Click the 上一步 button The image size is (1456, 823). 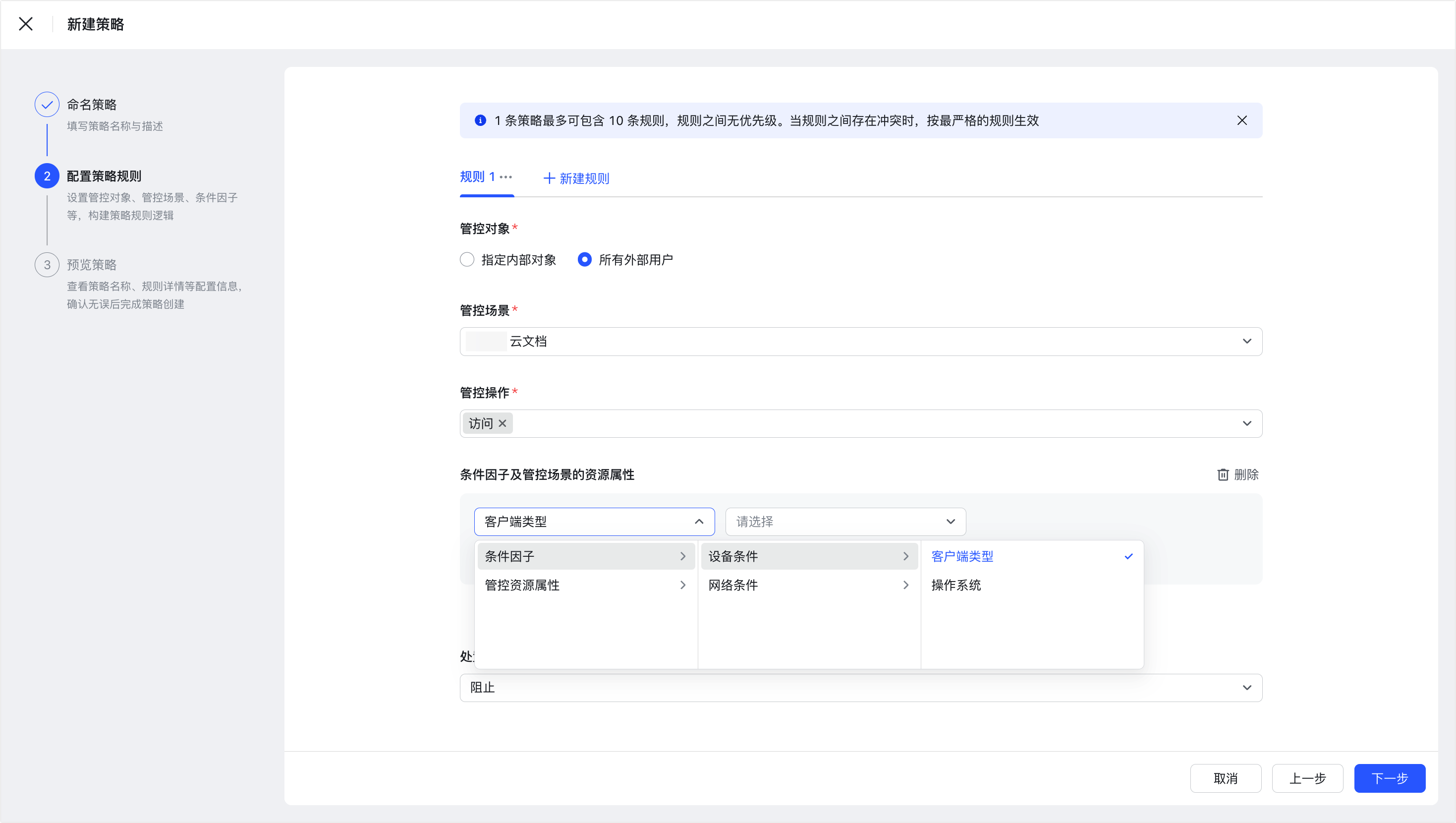pyautogui.click(x=1307, y=778)
